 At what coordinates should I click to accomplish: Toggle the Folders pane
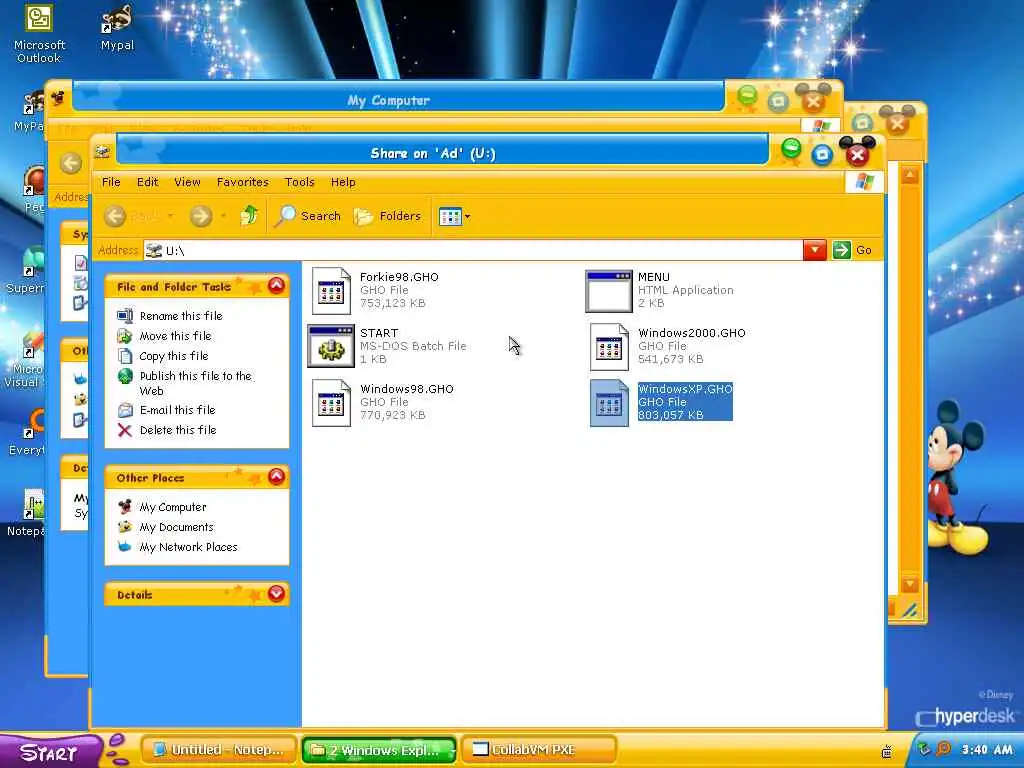(x=387, y=216)
